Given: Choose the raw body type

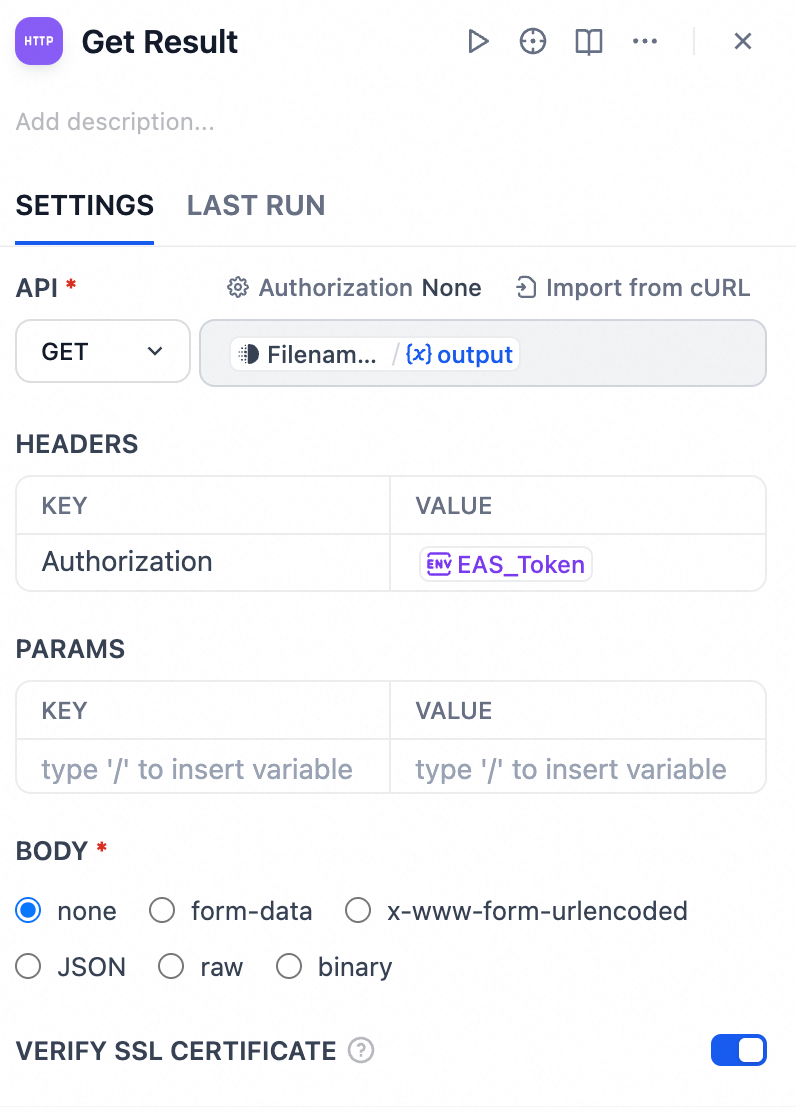Looking at the screenshot, I should click(172, 967).
